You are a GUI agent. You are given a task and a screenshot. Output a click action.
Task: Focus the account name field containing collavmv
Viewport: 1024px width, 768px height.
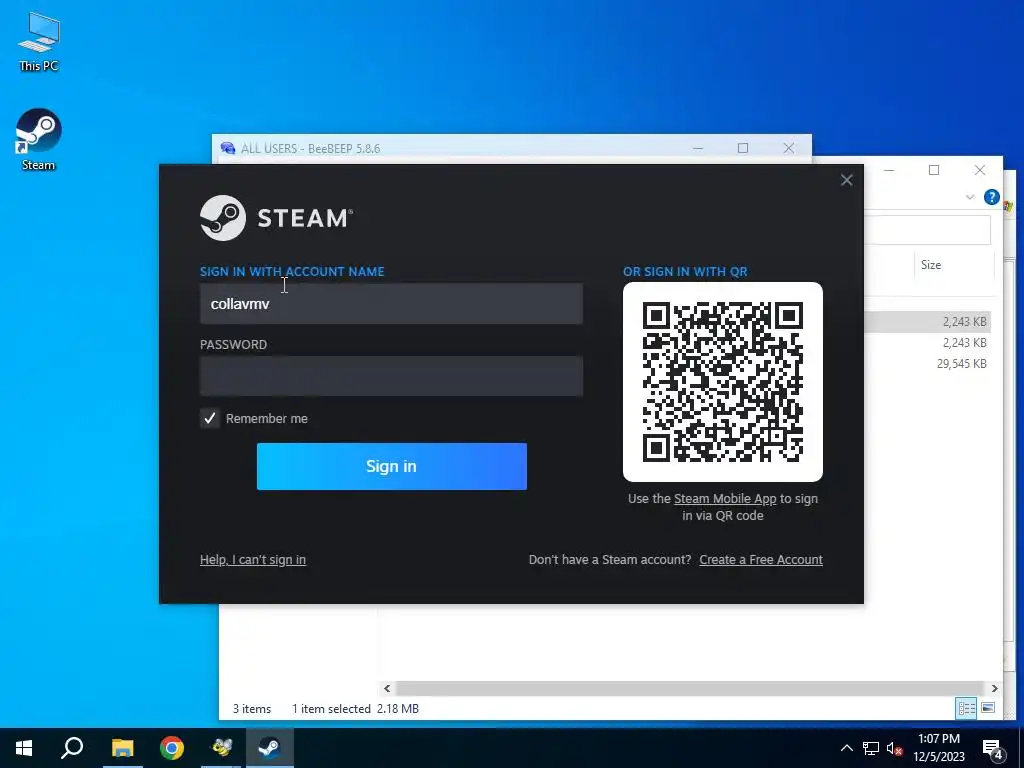tap(391, 304)
